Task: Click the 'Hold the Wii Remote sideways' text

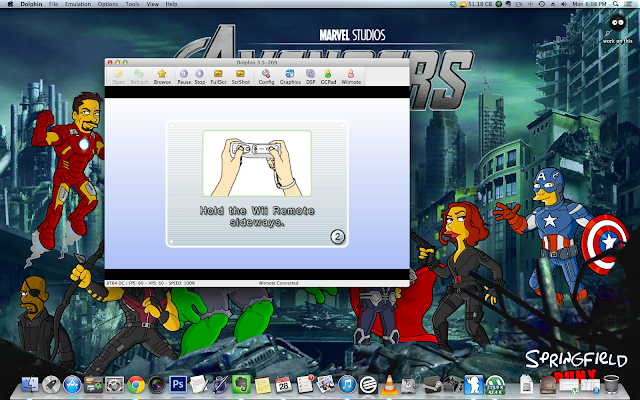Action: 257,216
